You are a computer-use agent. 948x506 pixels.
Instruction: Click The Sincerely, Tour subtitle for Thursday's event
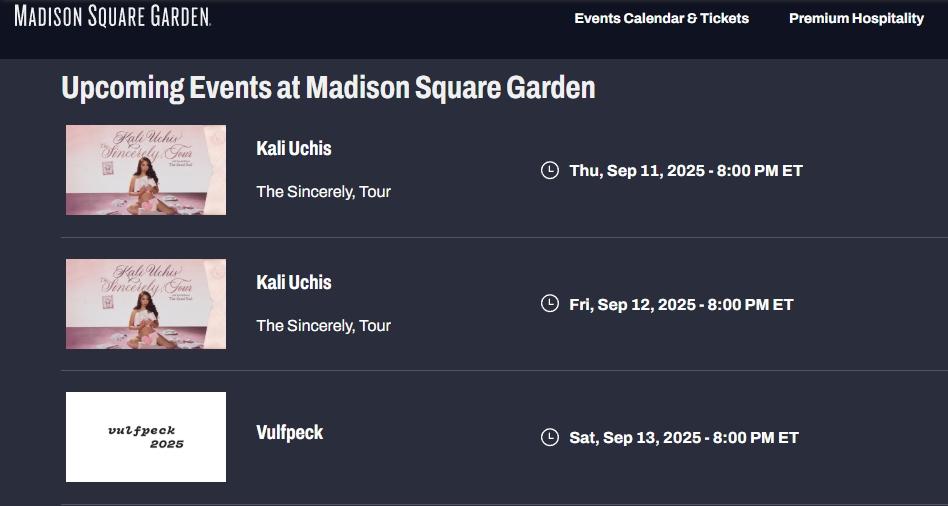[323, 191]
